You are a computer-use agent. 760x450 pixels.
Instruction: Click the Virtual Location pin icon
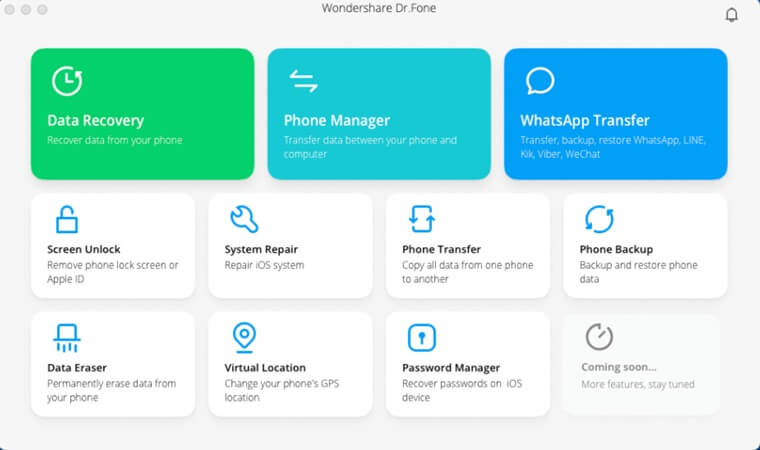tap(244, 338)
